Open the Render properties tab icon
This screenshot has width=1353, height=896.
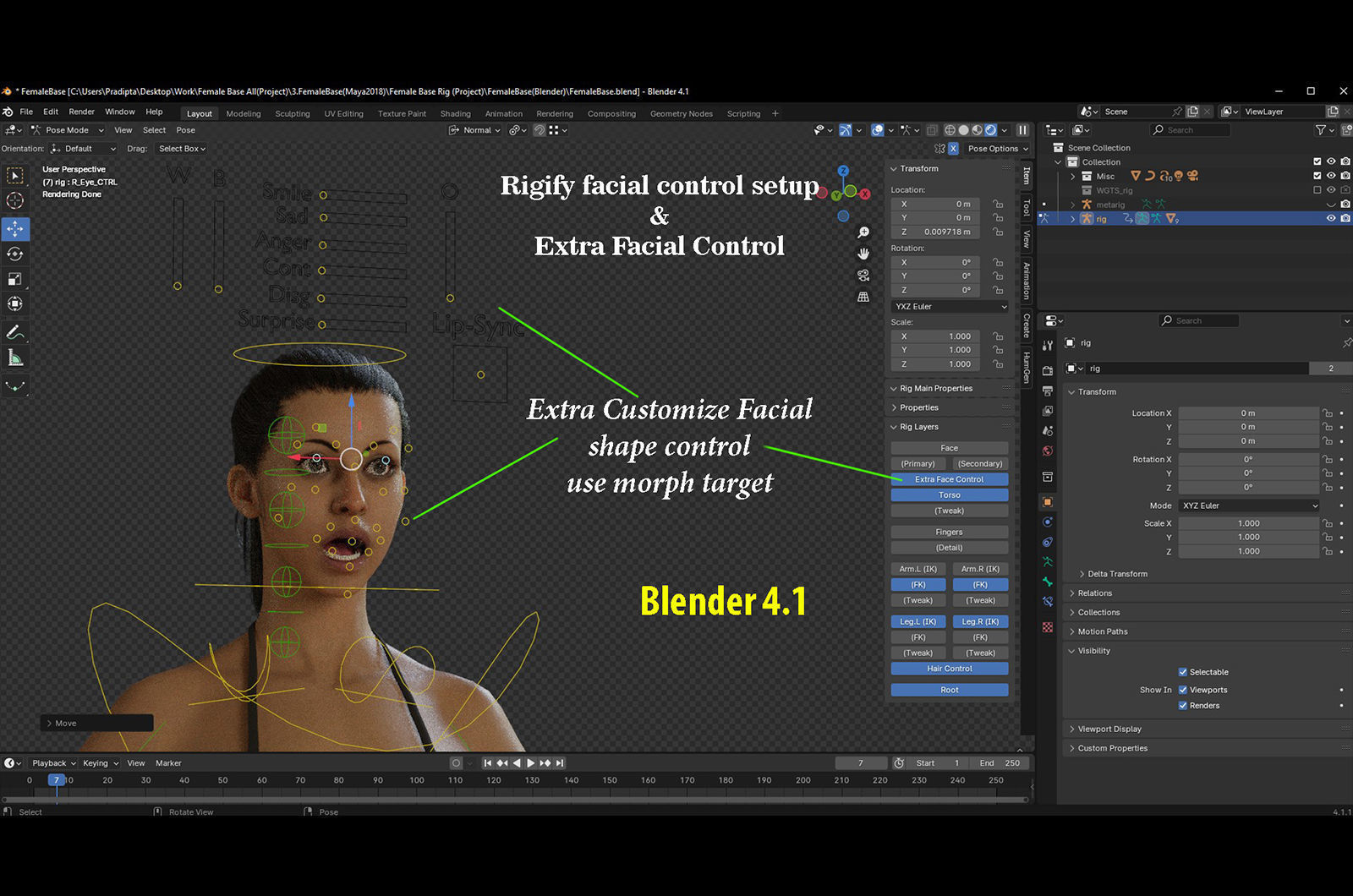(x=1048, y=370)
